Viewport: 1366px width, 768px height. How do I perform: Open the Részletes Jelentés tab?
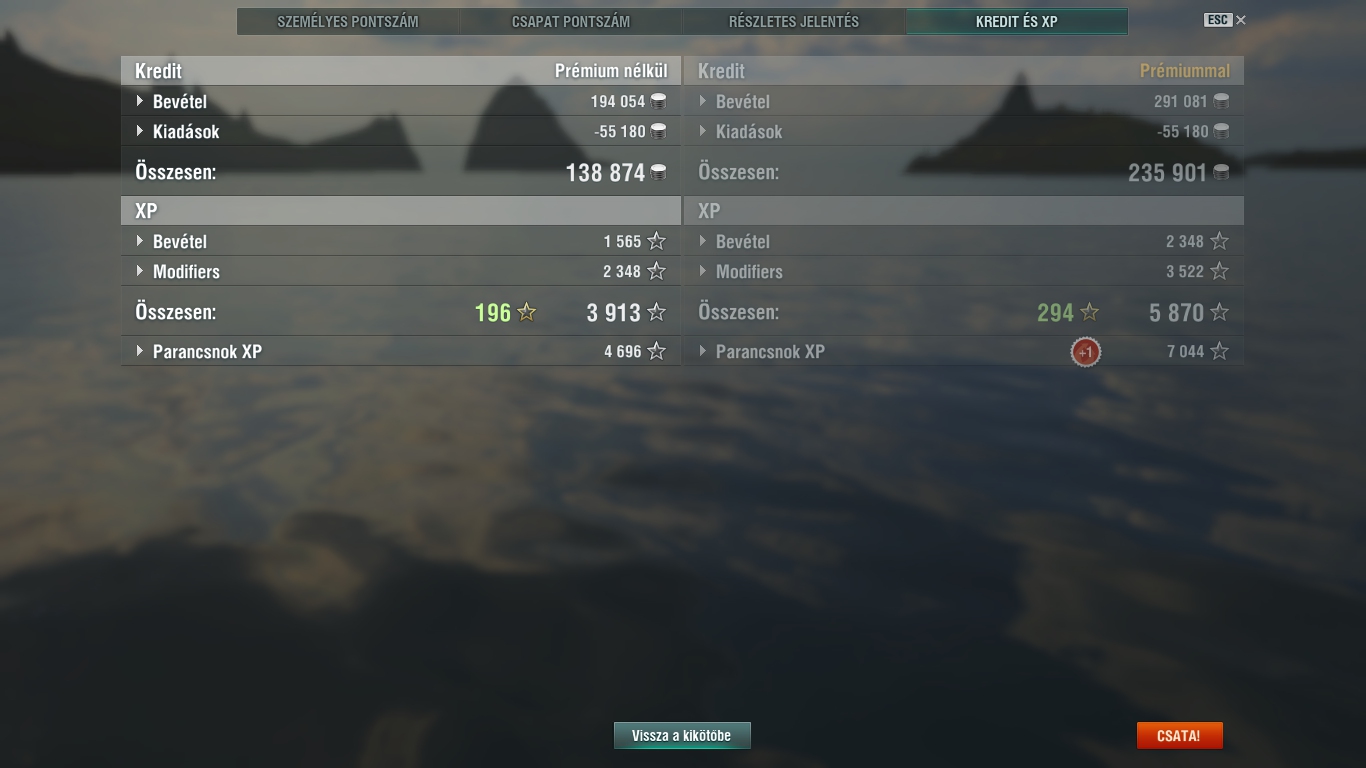794,21
